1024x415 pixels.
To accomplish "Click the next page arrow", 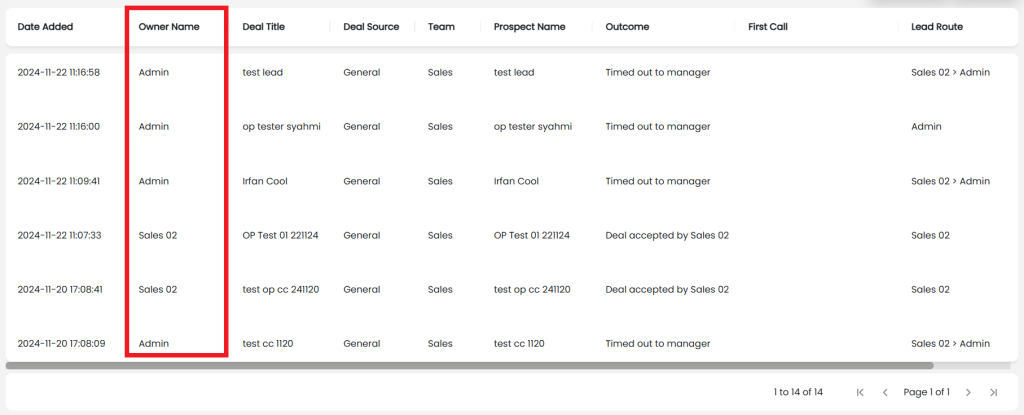I will coord(968,392).
